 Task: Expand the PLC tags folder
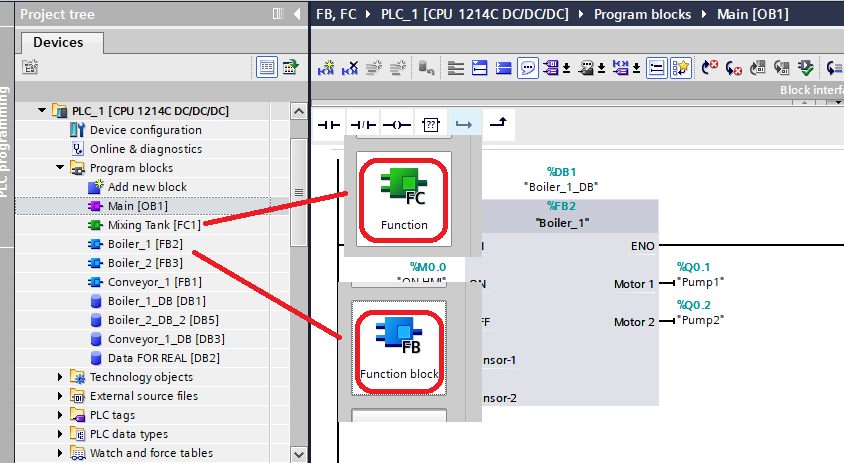tap(60, 415)
